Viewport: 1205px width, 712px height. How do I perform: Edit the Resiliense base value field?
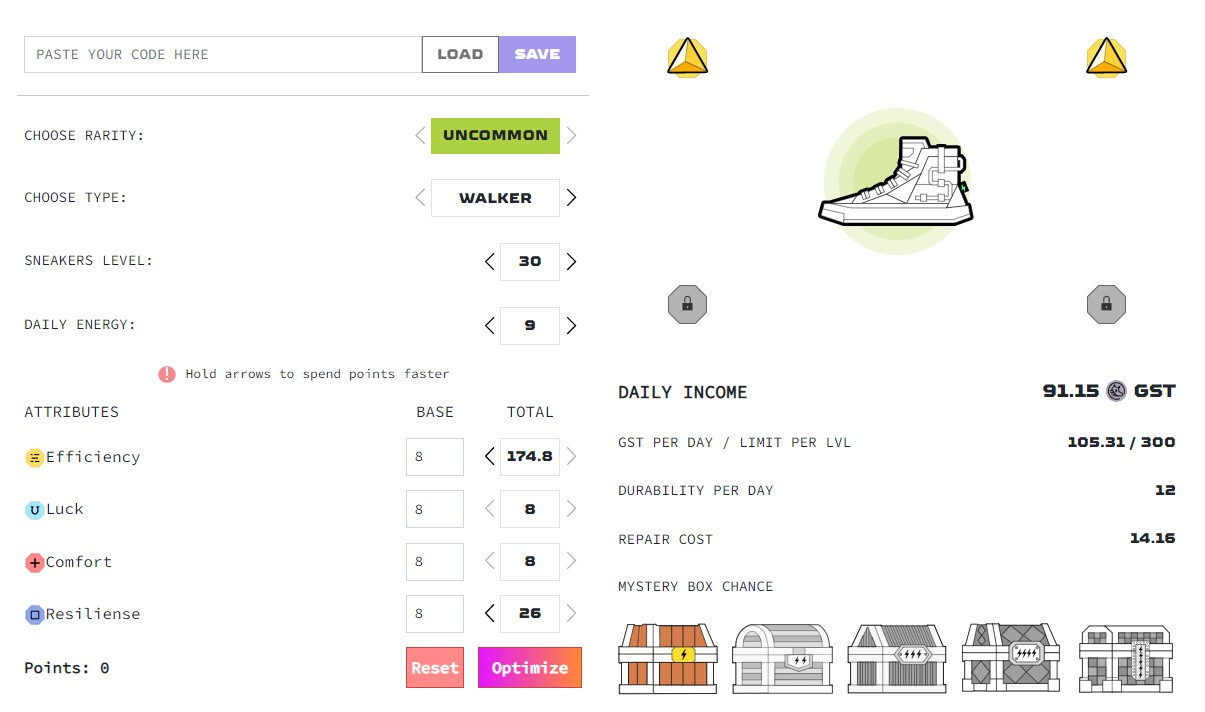tap(435, 614)
